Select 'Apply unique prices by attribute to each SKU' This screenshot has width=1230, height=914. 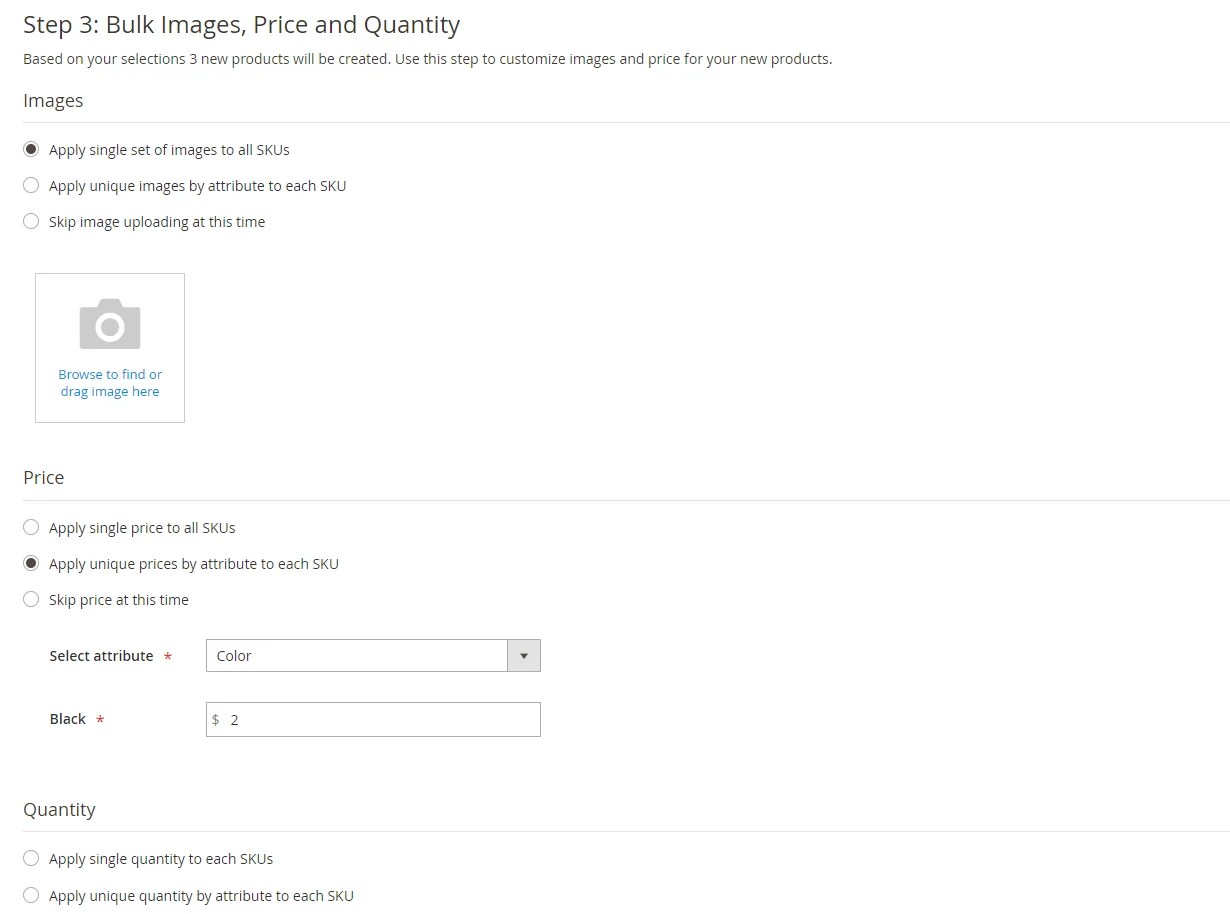pos(31,563)
